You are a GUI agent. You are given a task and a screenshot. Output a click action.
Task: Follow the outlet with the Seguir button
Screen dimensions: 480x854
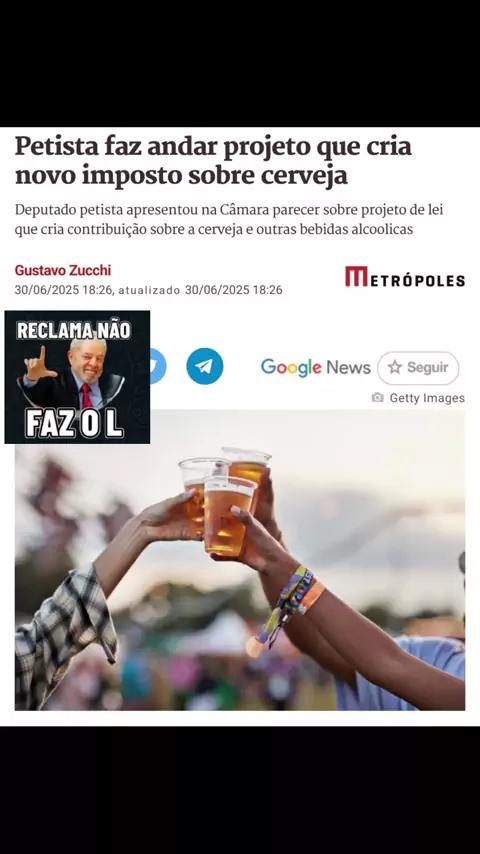pos(418,368)
